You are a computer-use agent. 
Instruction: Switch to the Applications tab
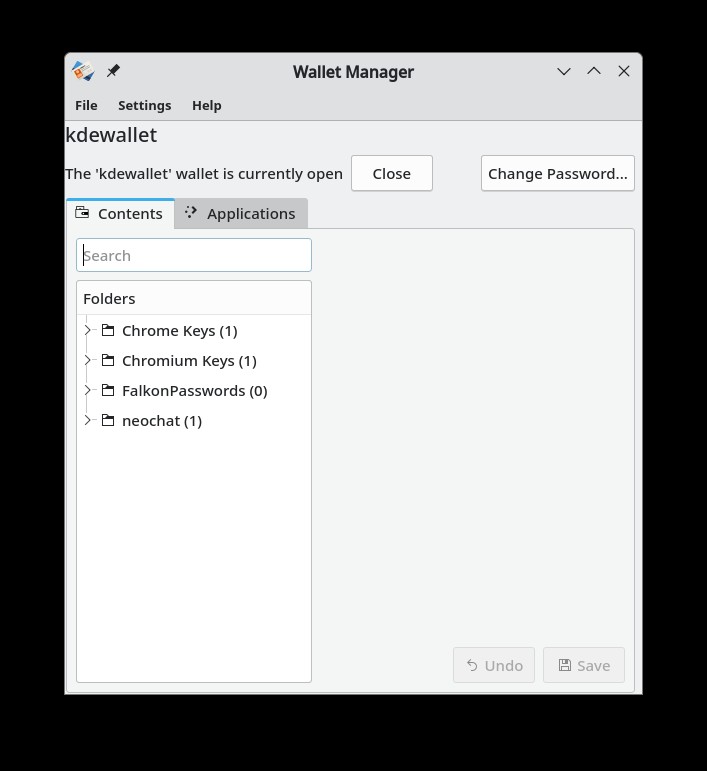tap(241, 213)
